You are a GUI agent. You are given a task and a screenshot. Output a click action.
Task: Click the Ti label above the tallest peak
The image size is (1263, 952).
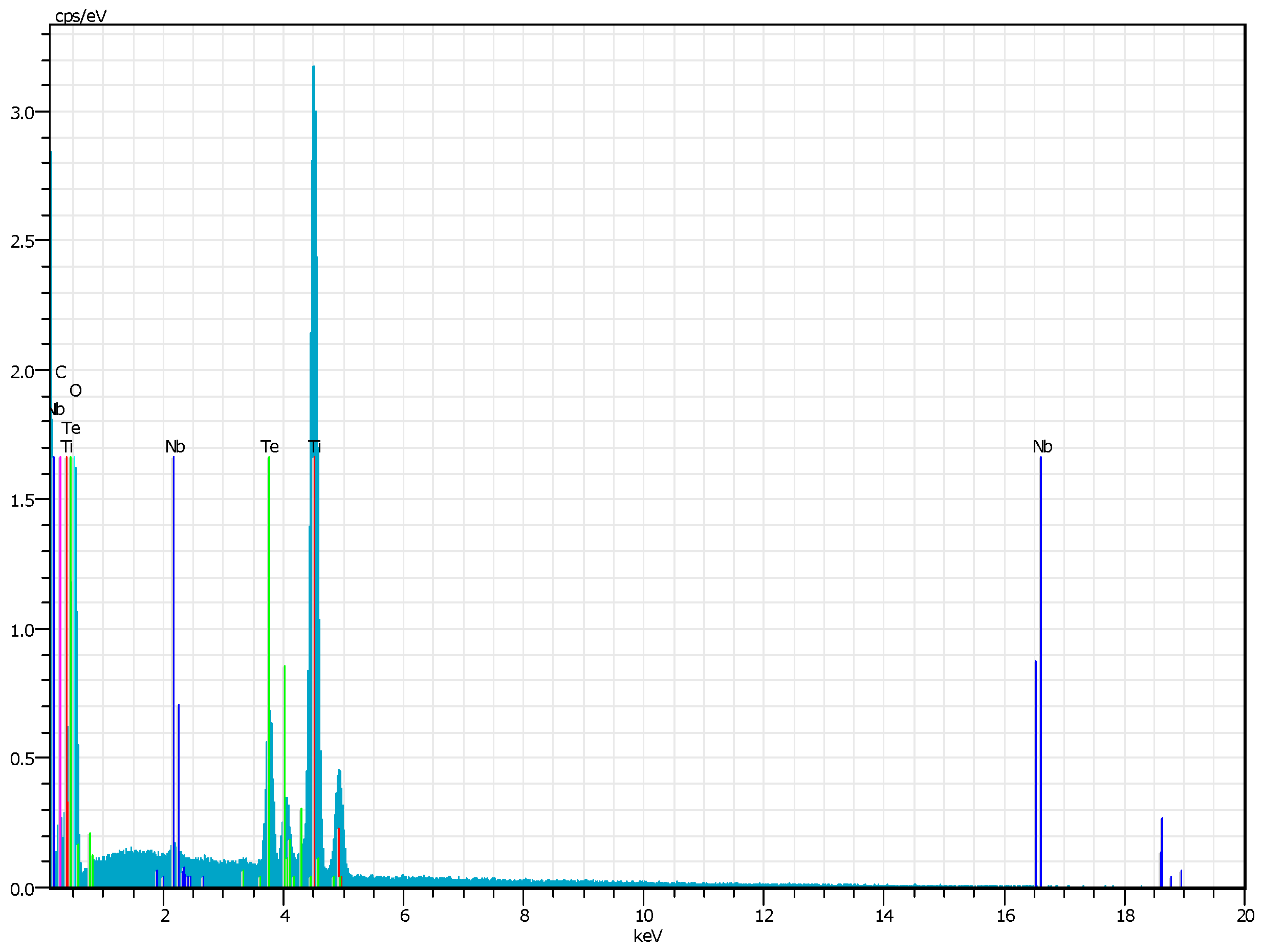315,447
